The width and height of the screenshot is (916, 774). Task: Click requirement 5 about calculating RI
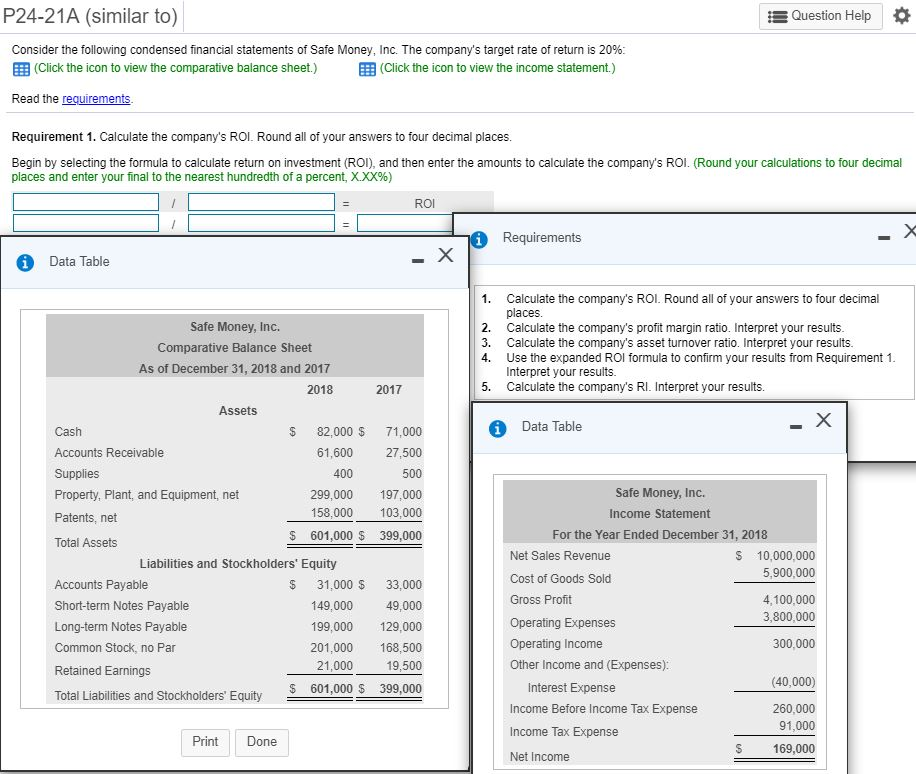(x=635, y=387)
